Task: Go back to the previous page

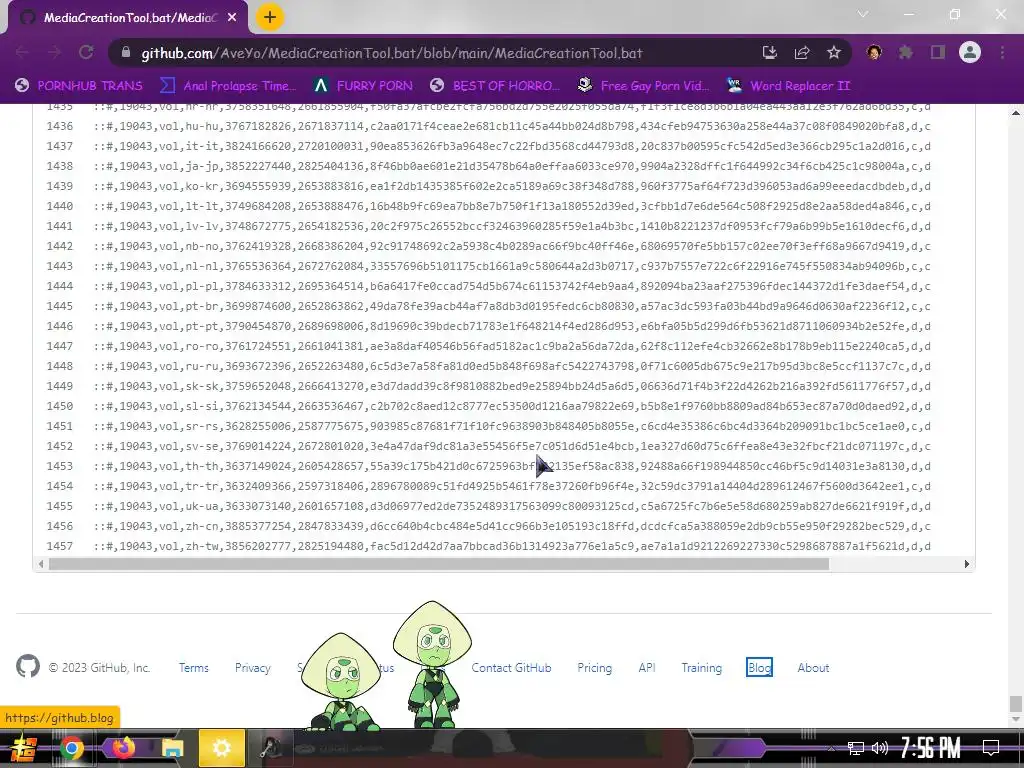Action: tap(22, 53)
